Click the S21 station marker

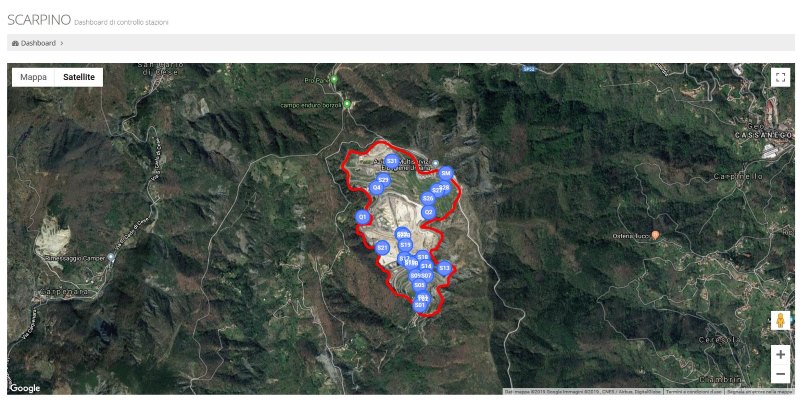click(382, 248)
